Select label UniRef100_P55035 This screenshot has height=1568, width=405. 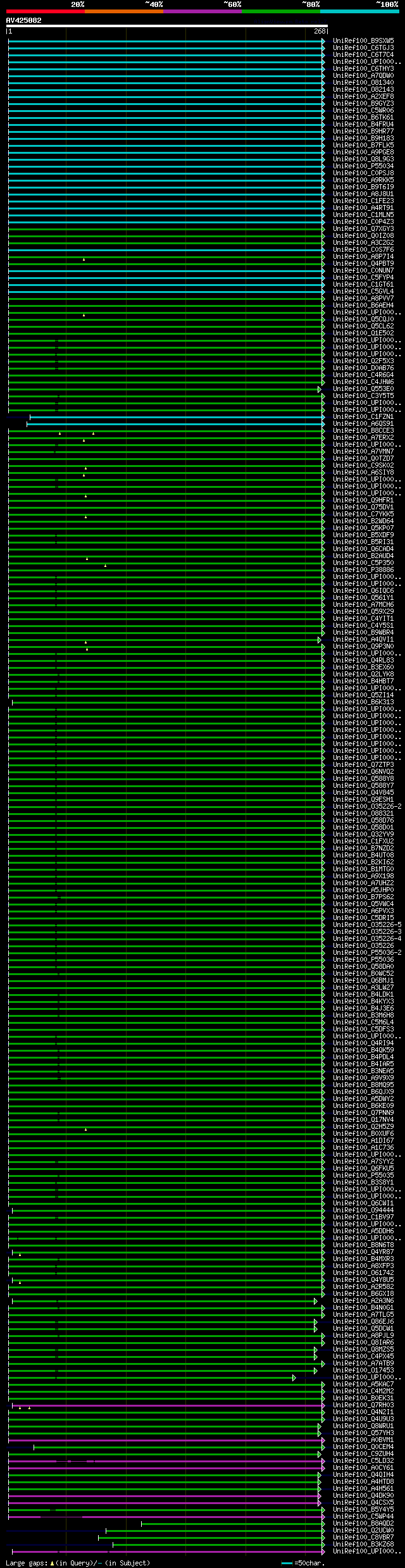tap(363, 1176)
